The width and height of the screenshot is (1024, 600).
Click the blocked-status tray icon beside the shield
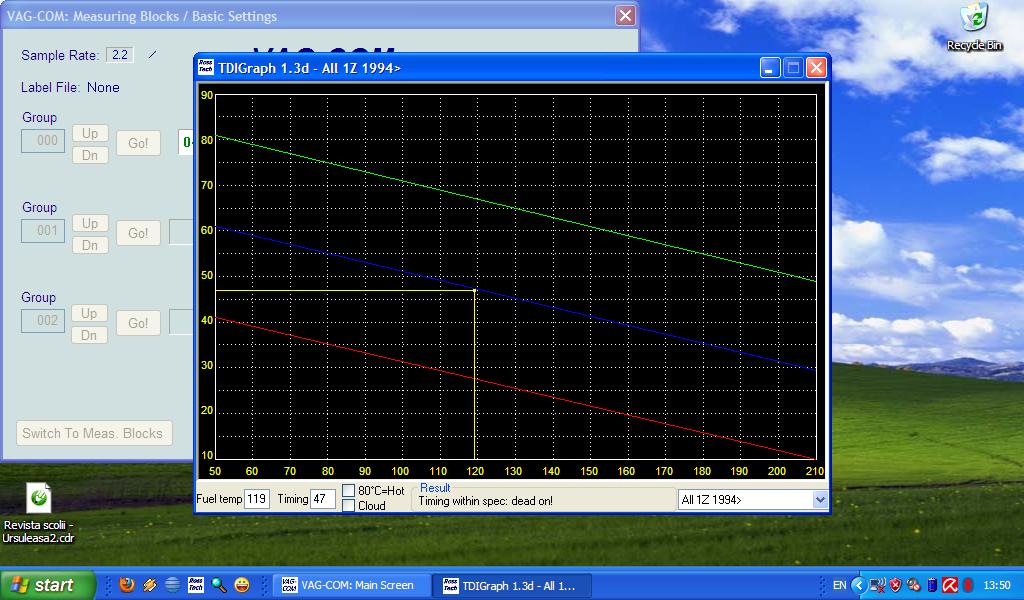tap(914, 585)
